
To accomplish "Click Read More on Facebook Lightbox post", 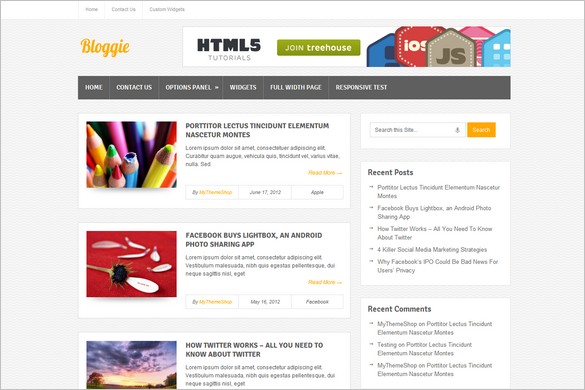I will (325, 282).
